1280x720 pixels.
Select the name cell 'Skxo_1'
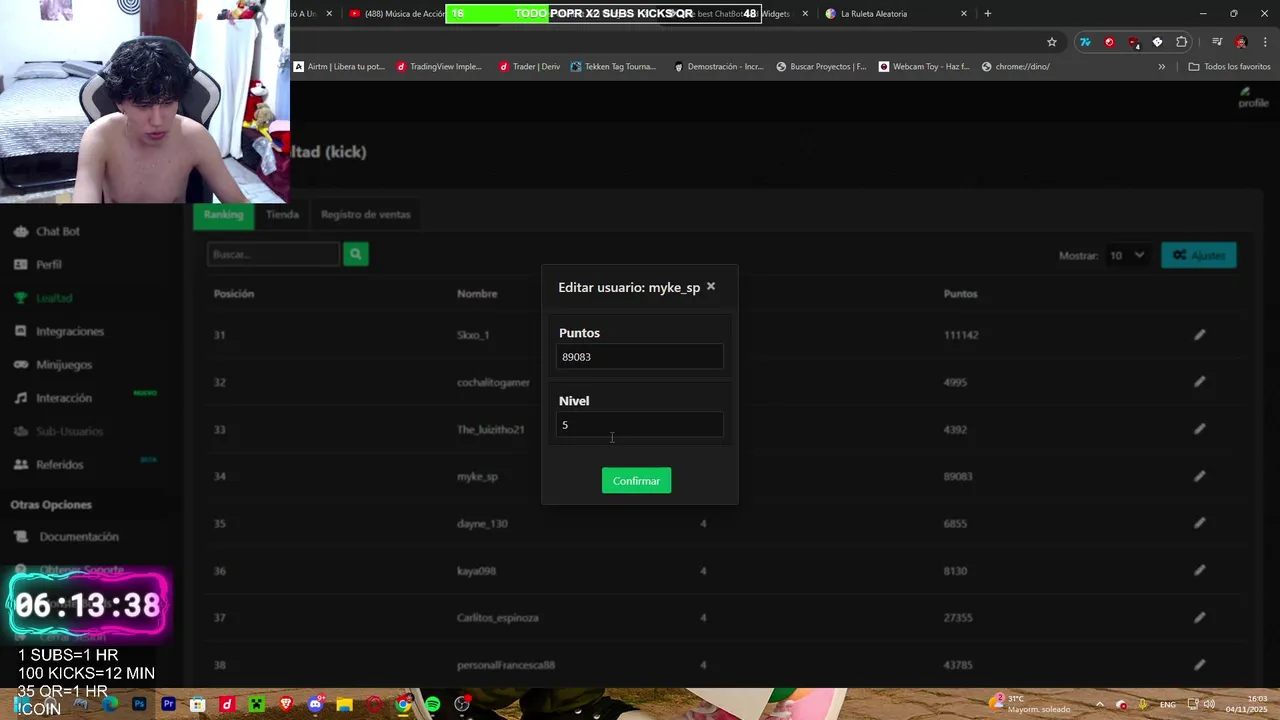click(473, 335)
